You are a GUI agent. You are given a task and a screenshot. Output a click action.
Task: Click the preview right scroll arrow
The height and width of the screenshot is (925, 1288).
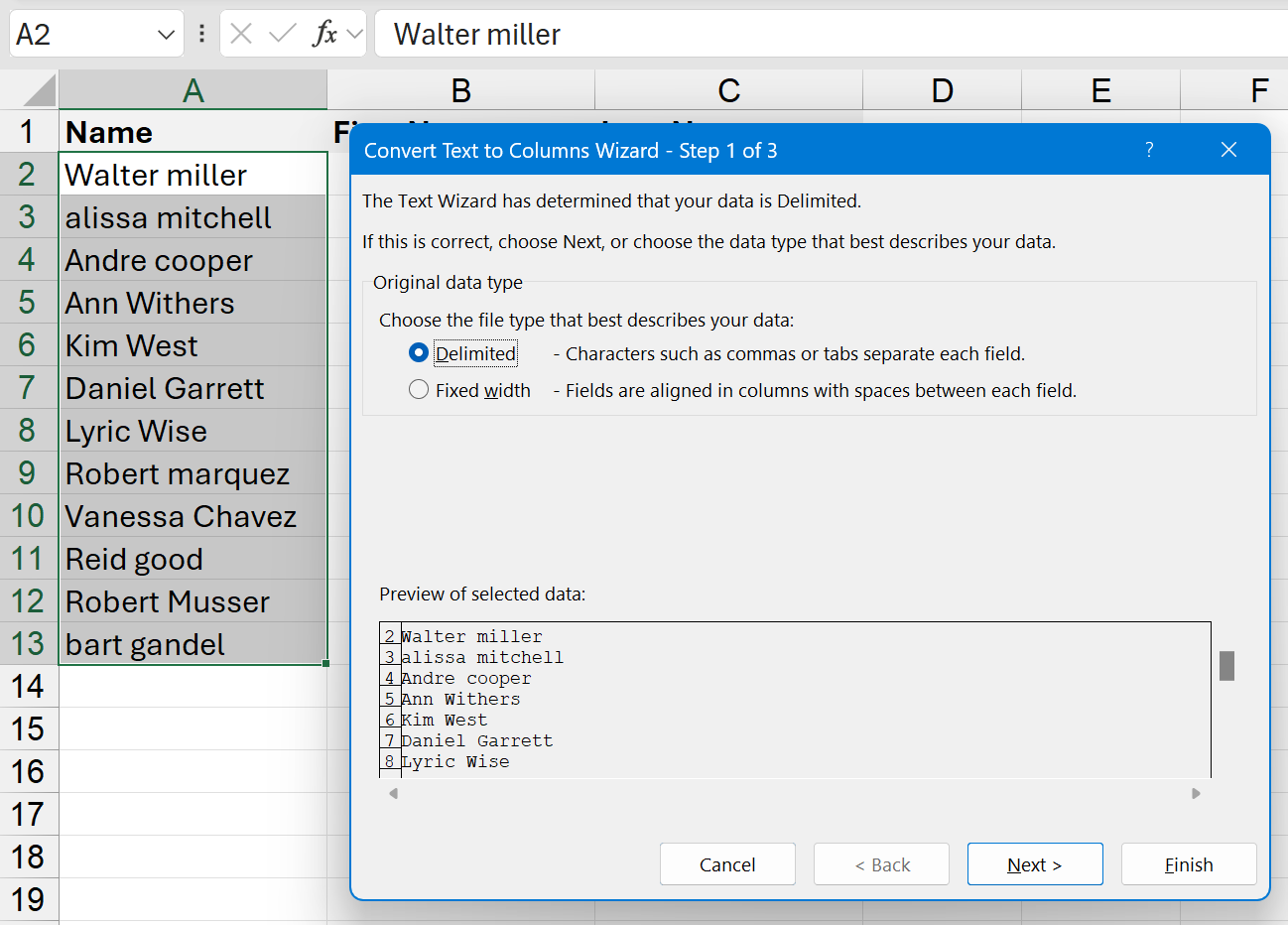click(1196, 793)
